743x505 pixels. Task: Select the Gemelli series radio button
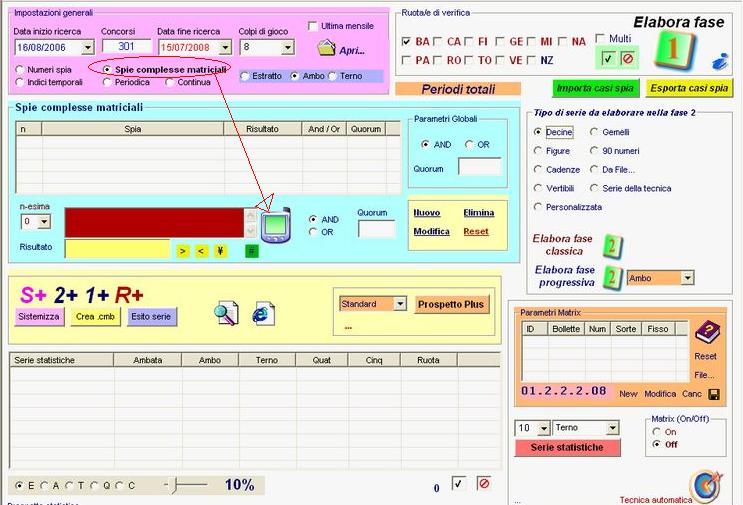pyautogui.click(x=595, y=132)
